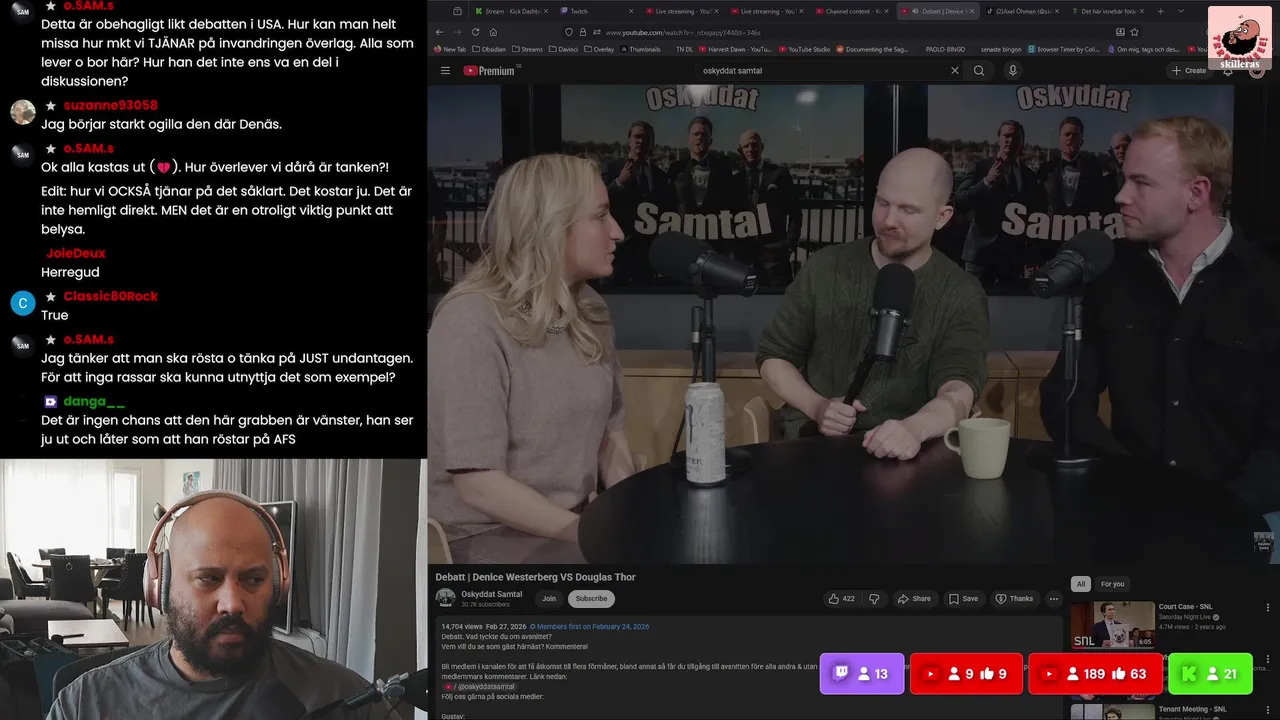Open YouTube notifications bell
This screenshot has height=720, width=1280.
tap(1227, 71)
